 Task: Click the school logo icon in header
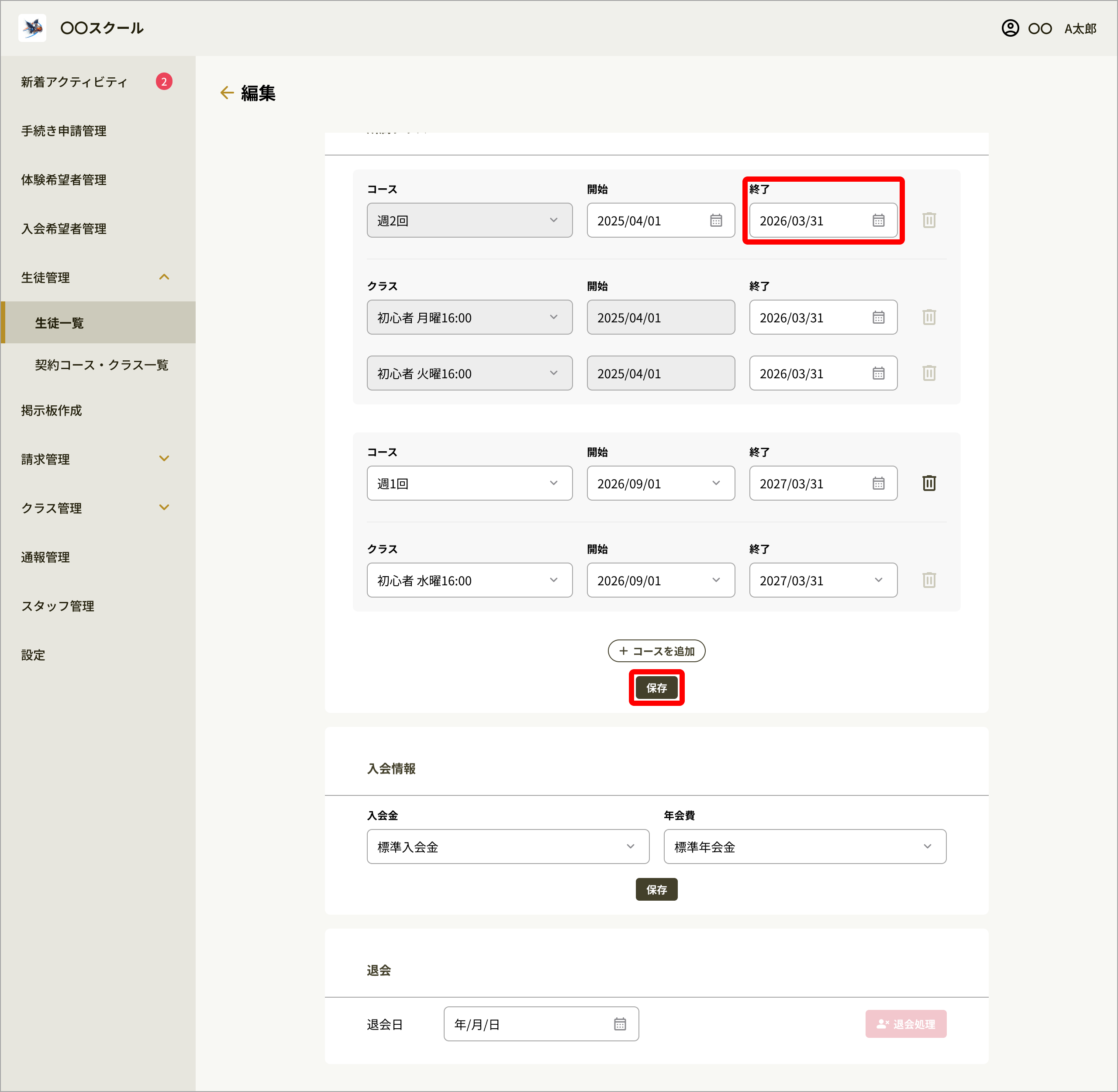coord(33,28)
